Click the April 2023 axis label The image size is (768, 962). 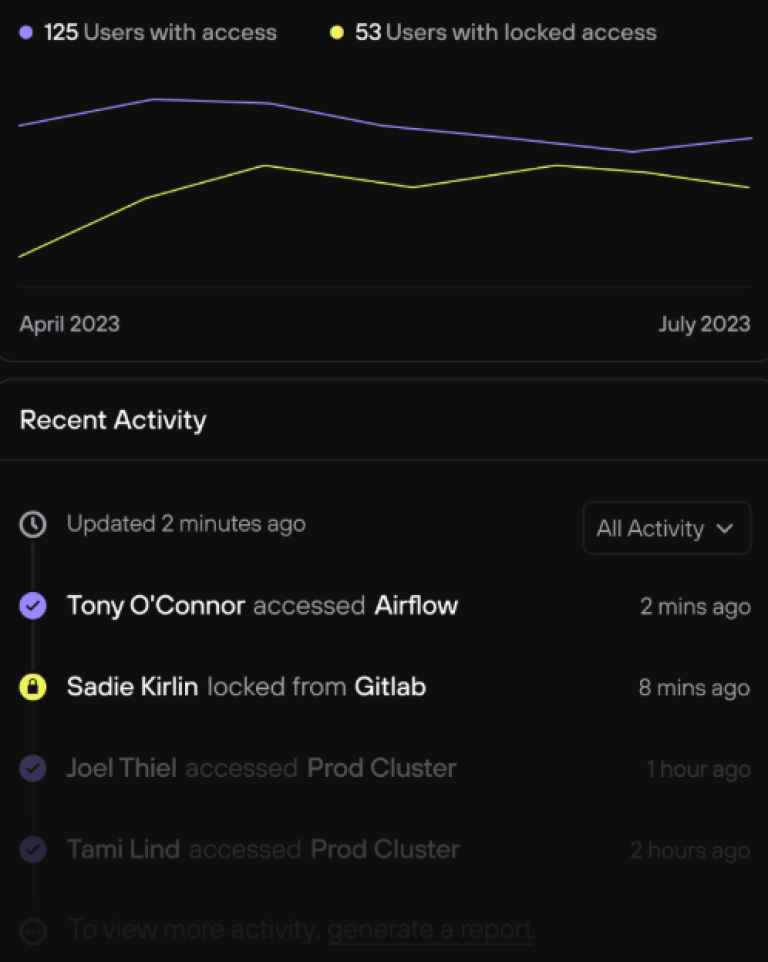pos(69,324)
